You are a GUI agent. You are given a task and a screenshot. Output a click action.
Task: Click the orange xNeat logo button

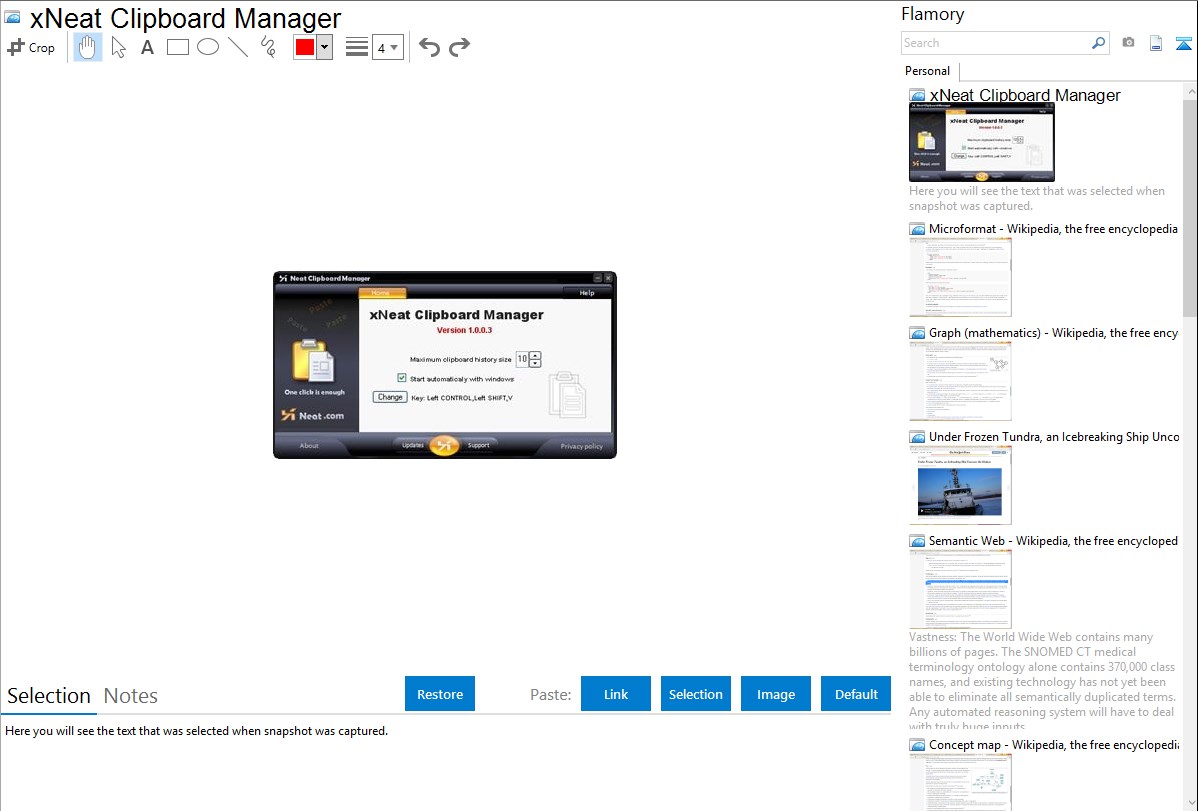click(445, 445)
